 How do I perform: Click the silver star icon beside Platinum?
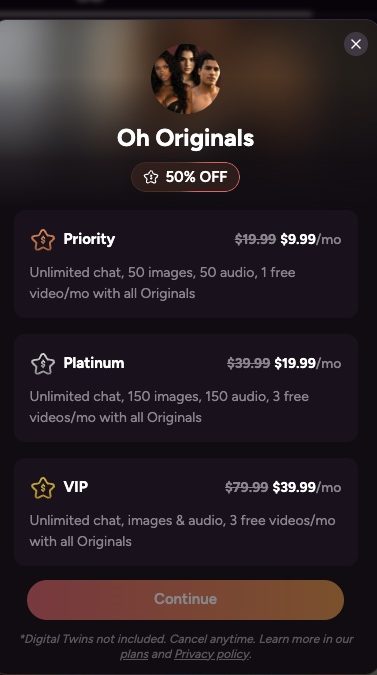[43, 364]
